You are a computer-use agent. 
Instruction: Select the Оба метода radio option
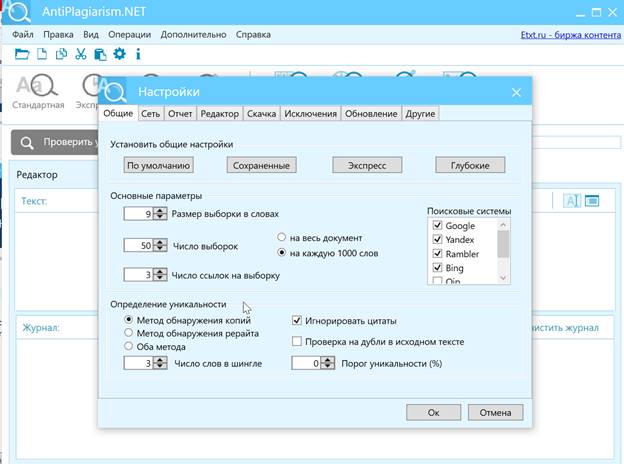pyautogui.click(x=128, y=346)
